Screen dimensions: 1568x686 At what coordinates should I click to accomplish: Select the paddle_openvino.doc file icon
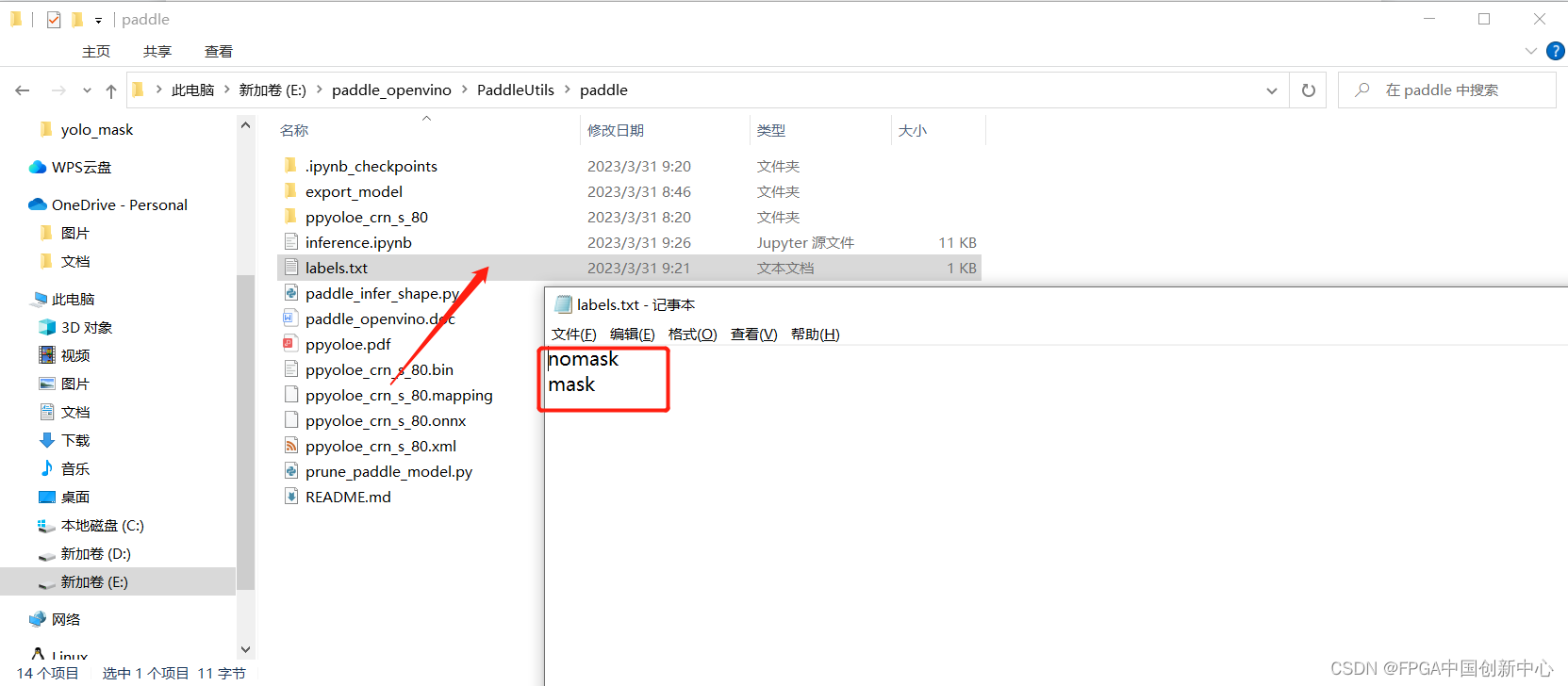(291, 318)
